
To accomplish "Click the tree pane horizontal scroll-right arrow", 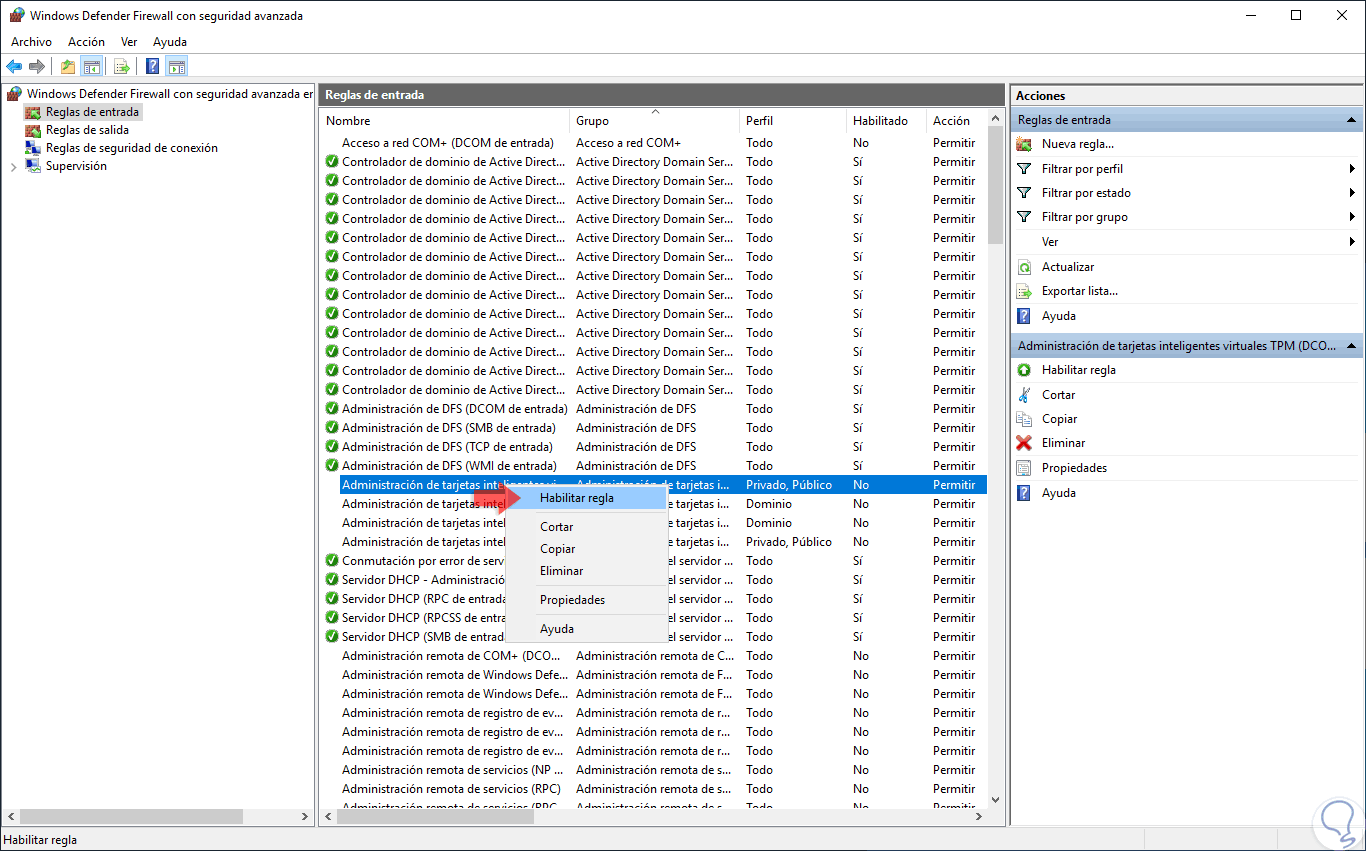I will click(x=306, y=817).
